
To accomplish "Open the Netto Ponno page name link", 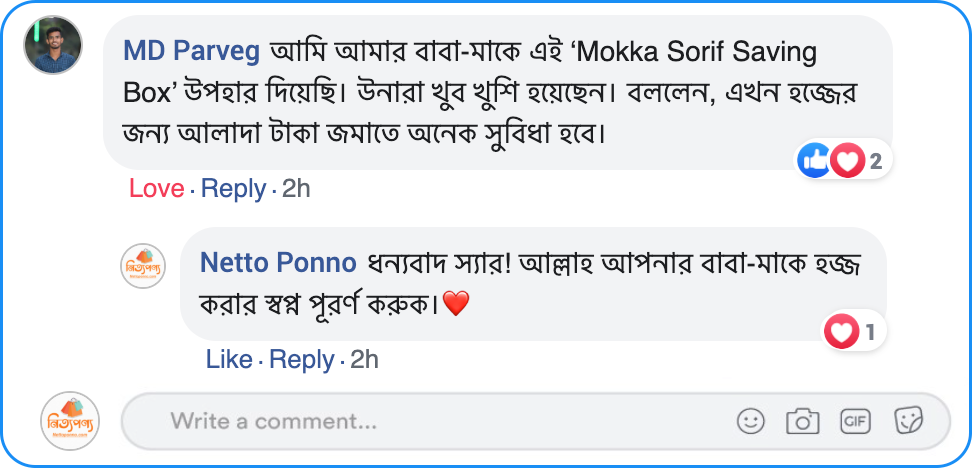I will point(278,263).
